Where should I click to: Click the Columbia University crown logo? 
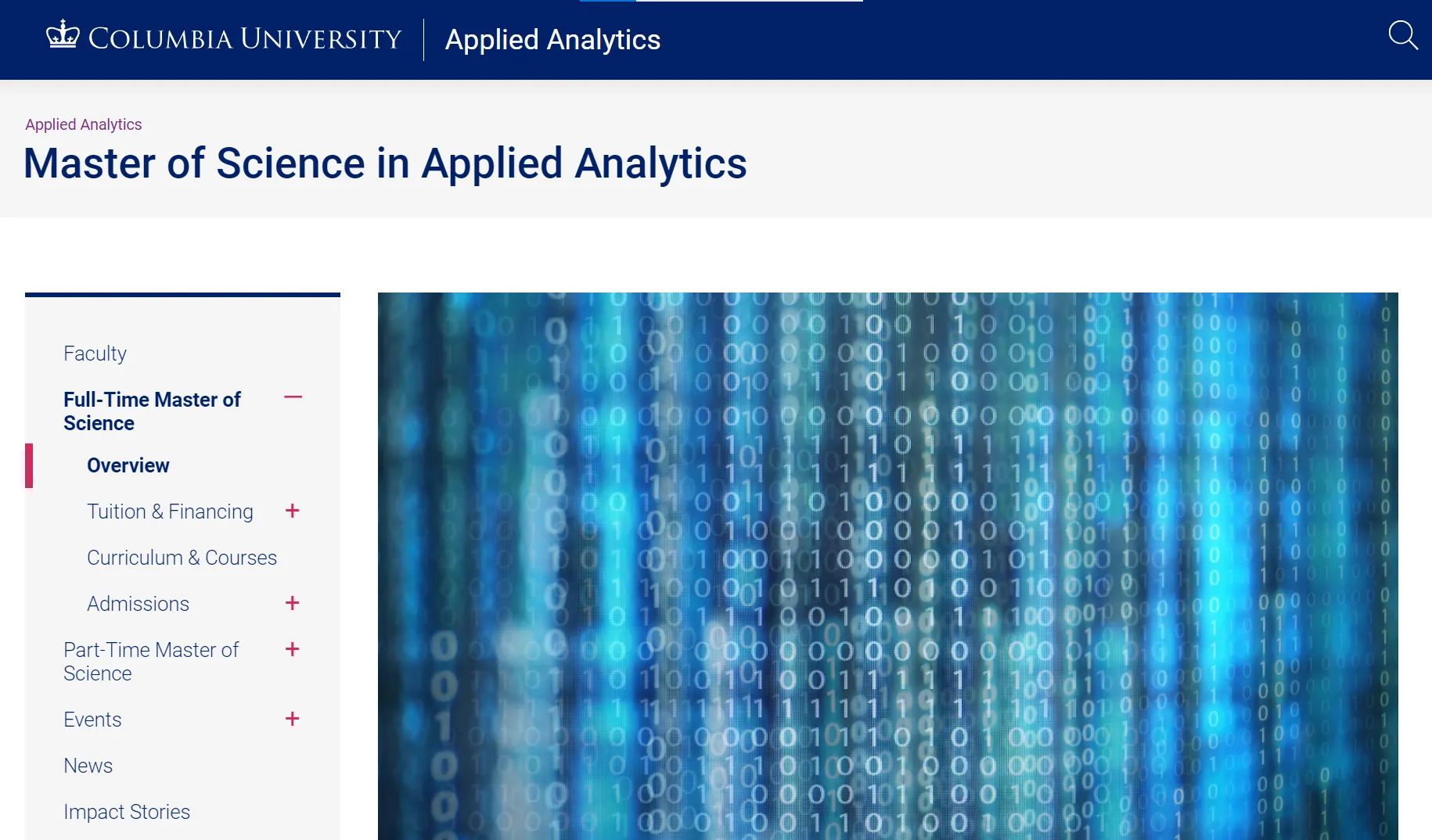[63, 35]
